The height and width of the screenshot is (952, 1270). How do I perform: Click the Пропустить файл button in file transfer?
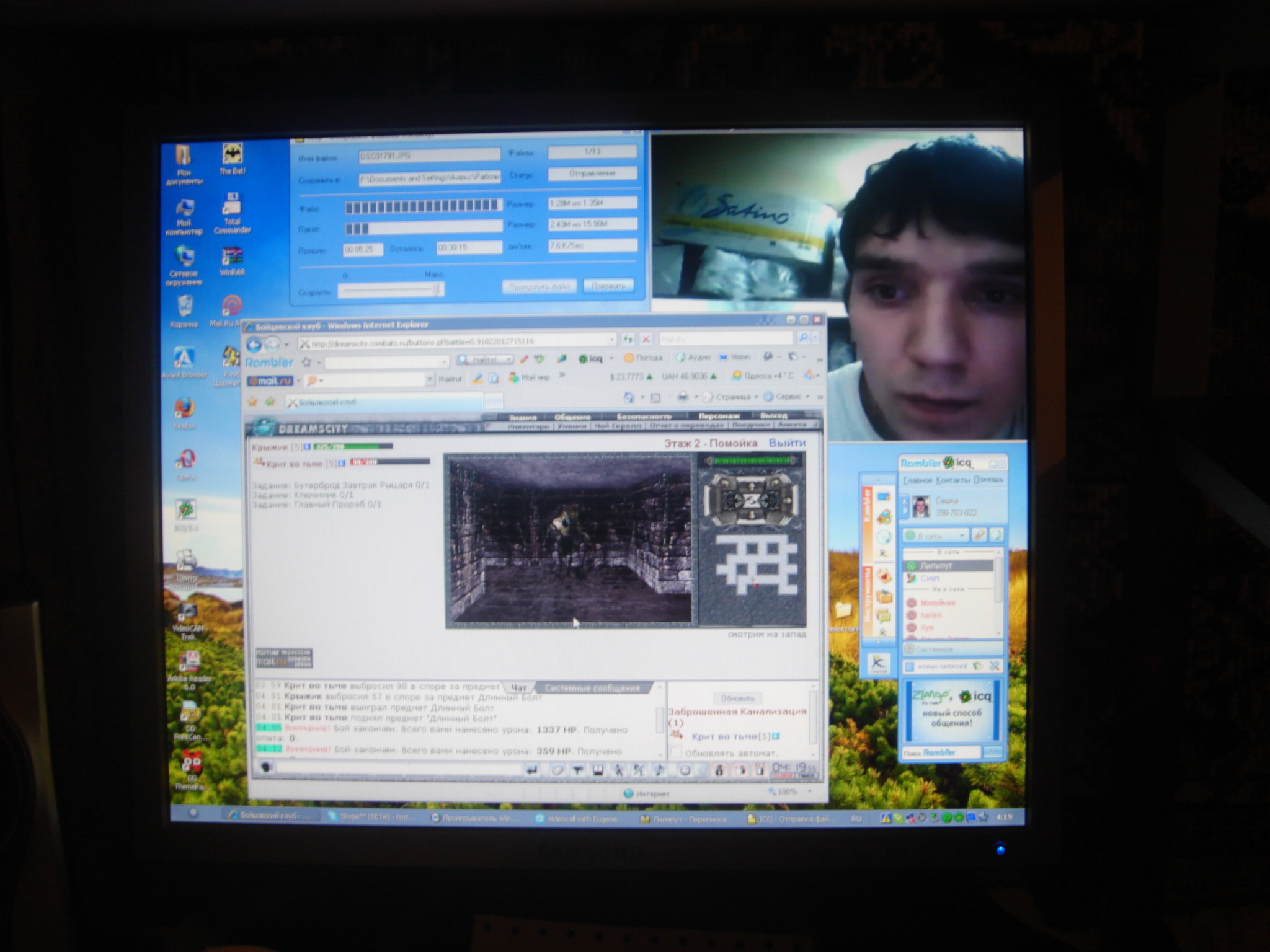click(x=539, y=287)
